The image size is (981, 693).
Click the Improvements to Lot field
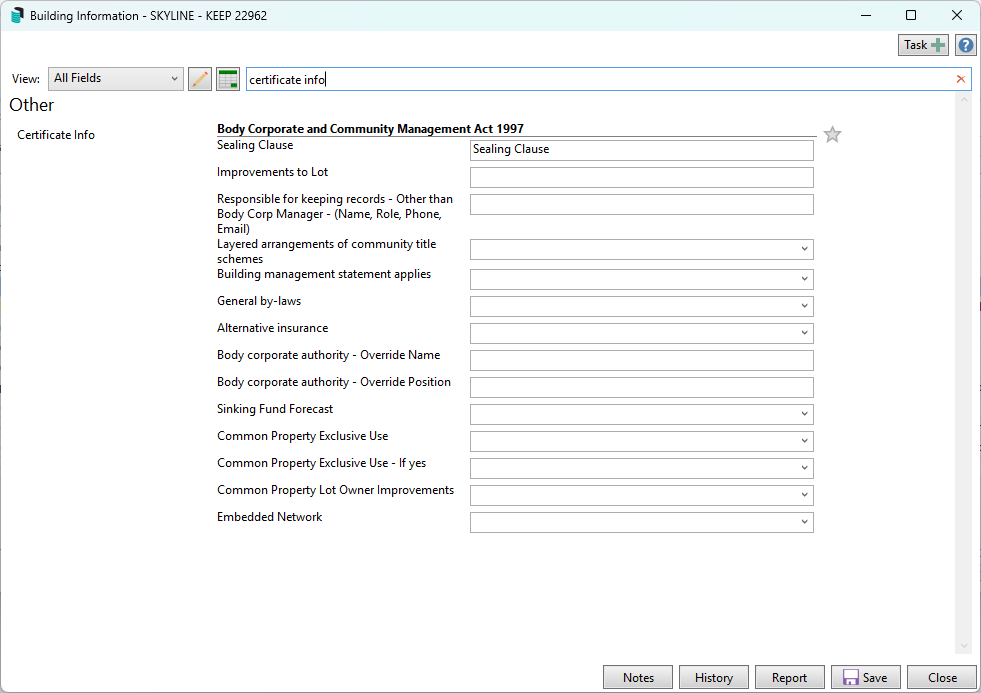point(641,177)
